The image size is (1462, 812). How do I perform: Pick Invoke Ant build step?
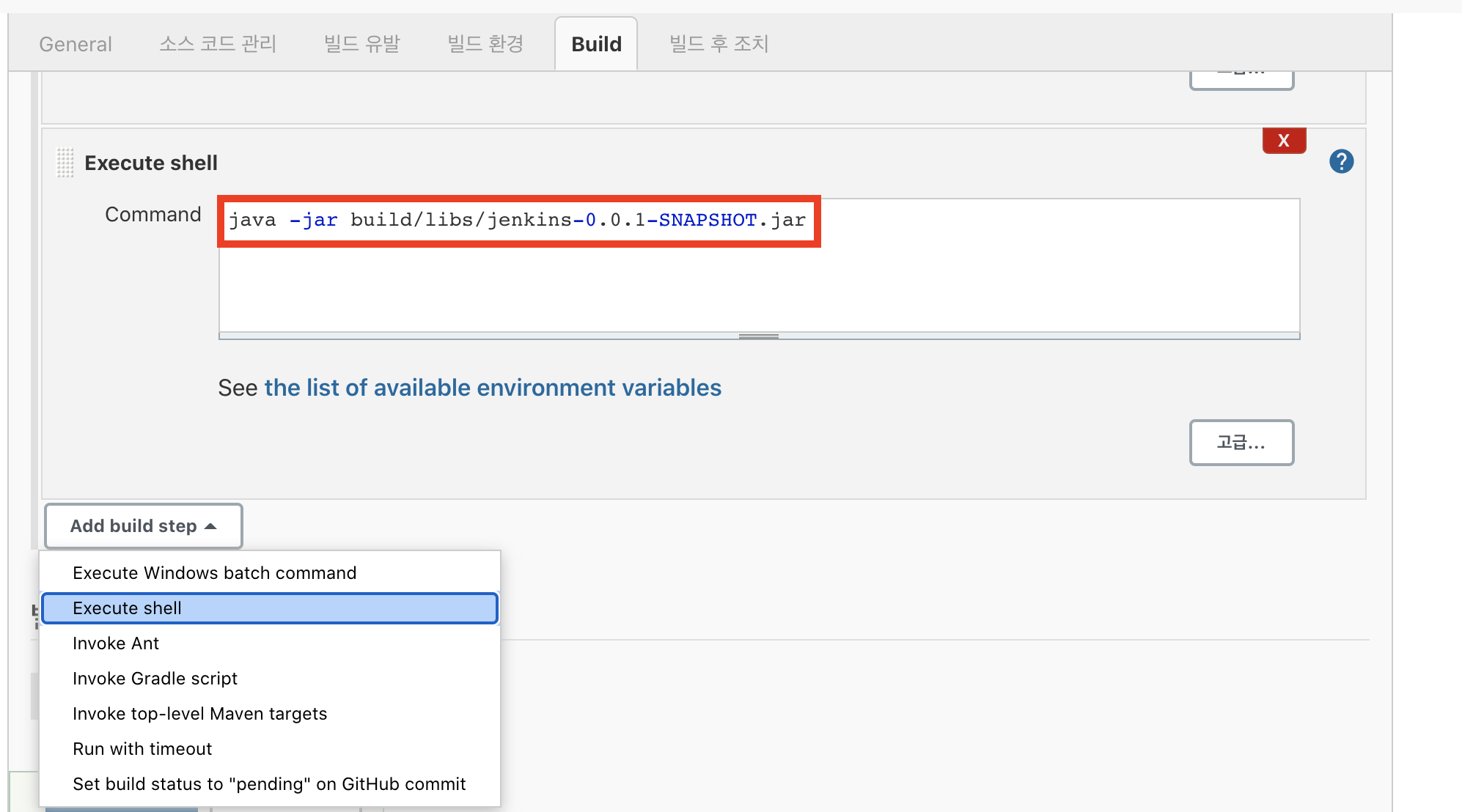tap(116, 643)
